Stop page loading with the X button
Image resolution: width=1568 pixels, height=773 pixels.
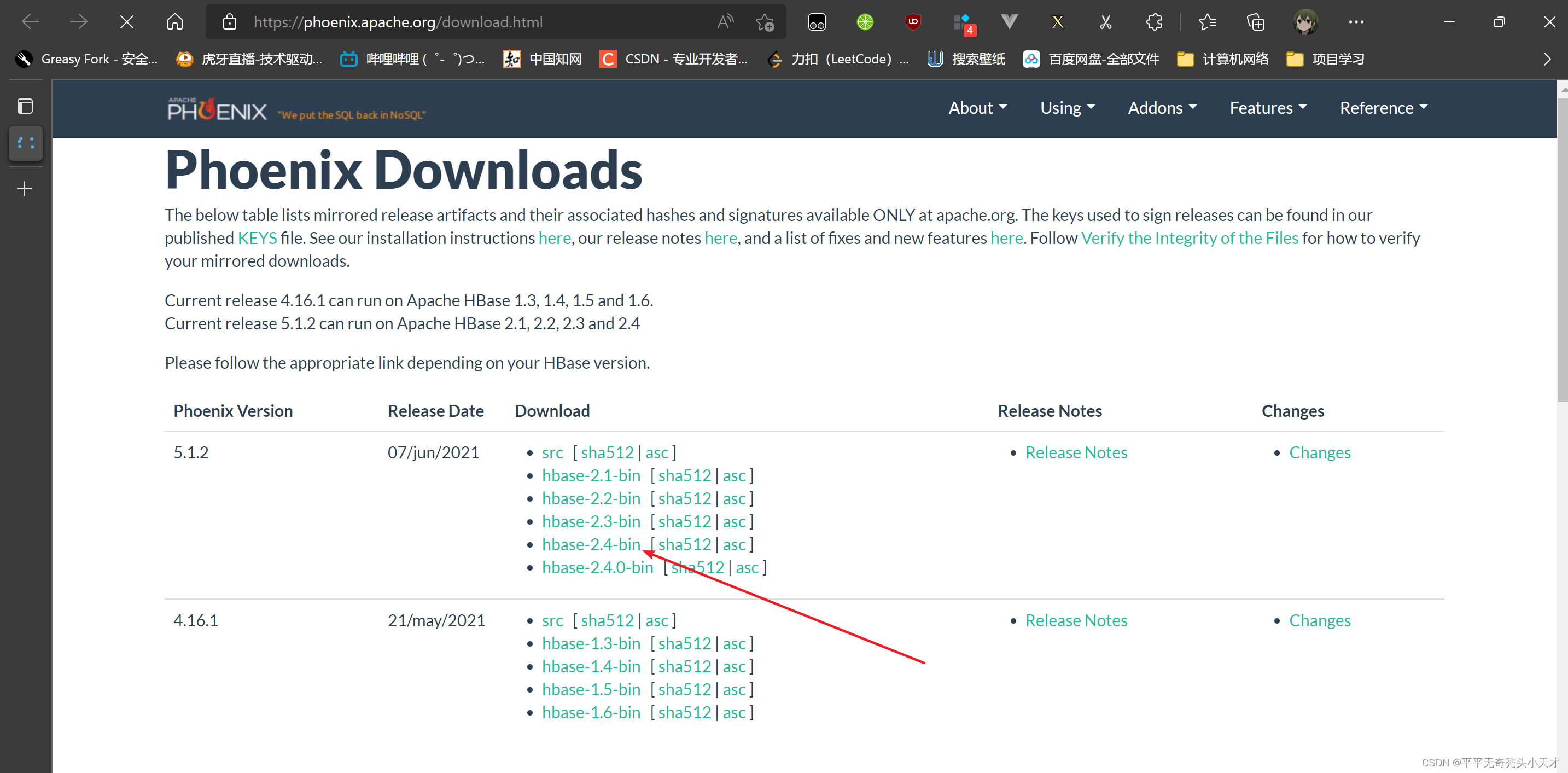126,22
